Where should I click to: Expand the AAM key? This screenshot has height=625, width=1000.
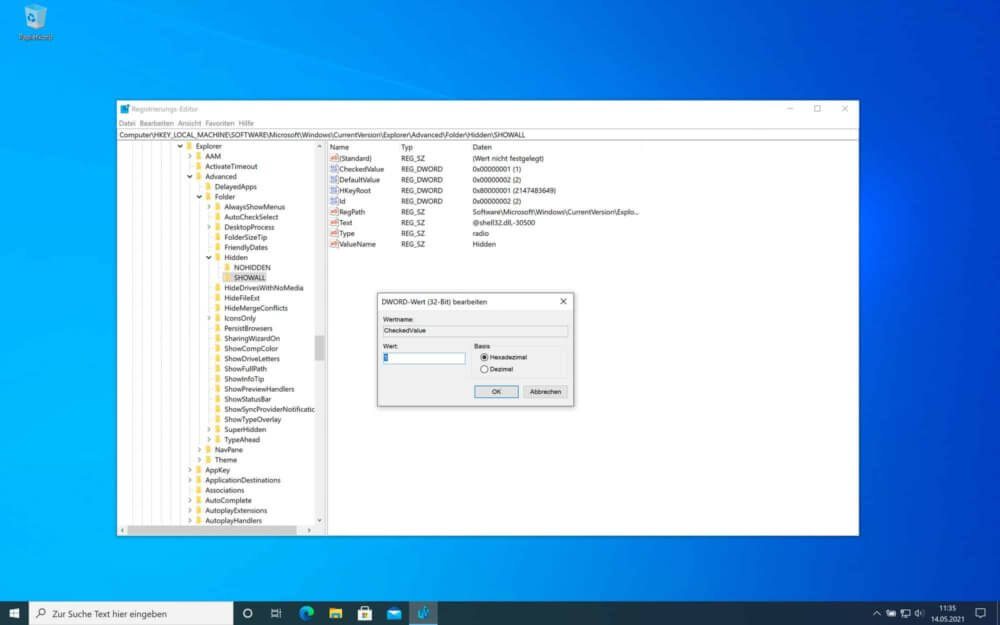[x=189, y=156]
